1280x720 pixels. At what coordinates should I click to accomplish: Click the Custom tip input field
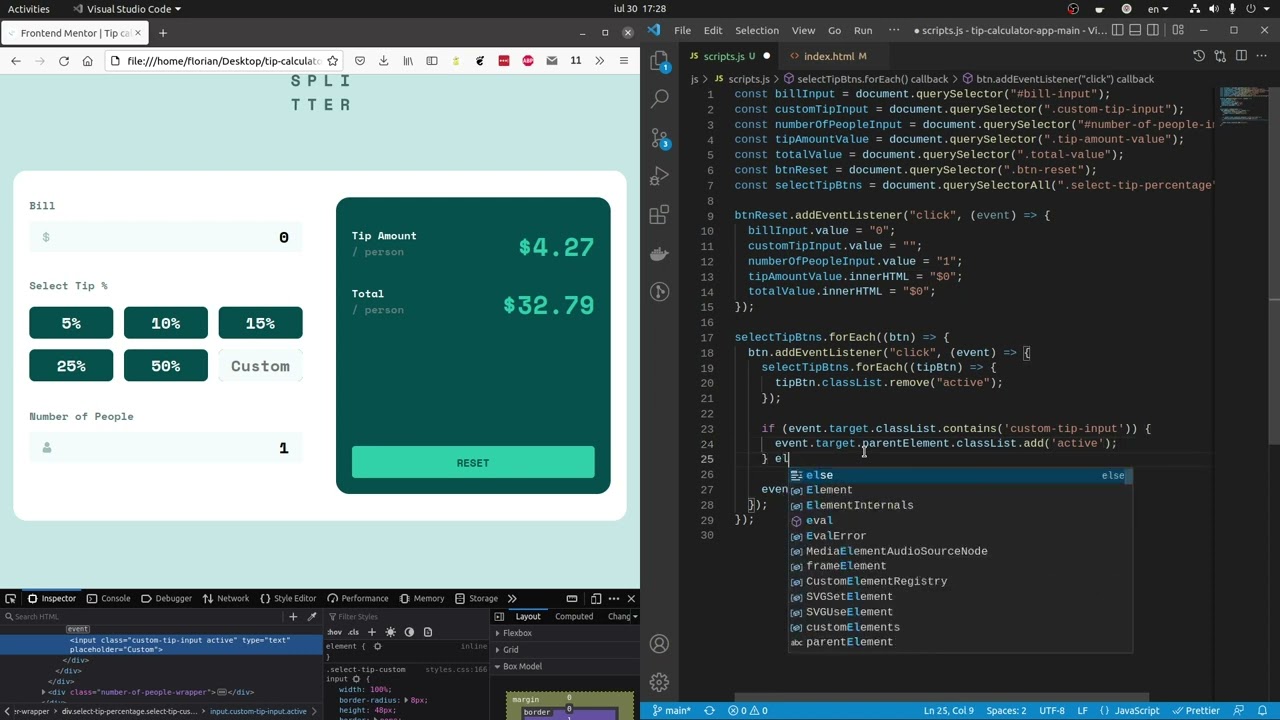[x=260, y=366]
